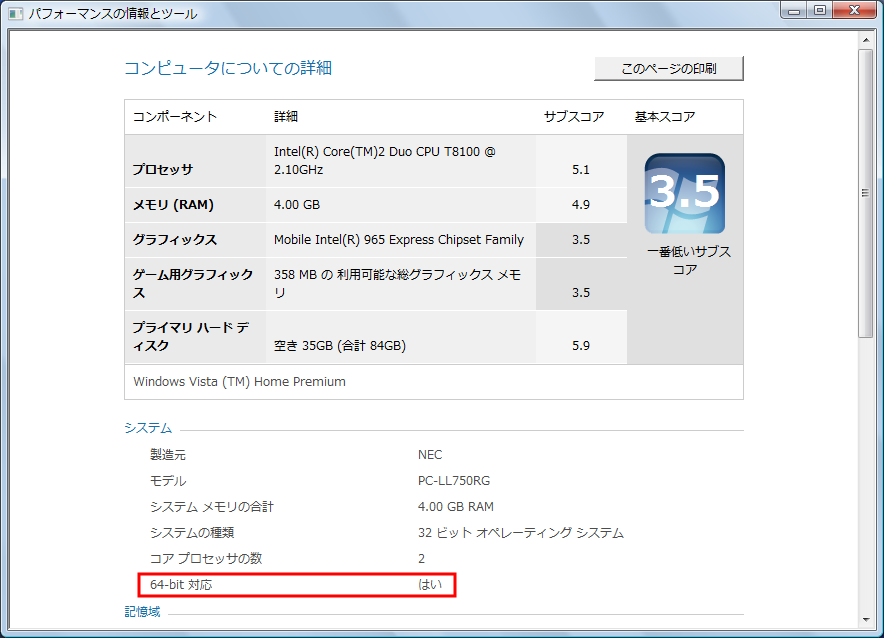
Task: Click the コア プロセッサの数 label
Action: pyautogui.click(x=206, y=559)
